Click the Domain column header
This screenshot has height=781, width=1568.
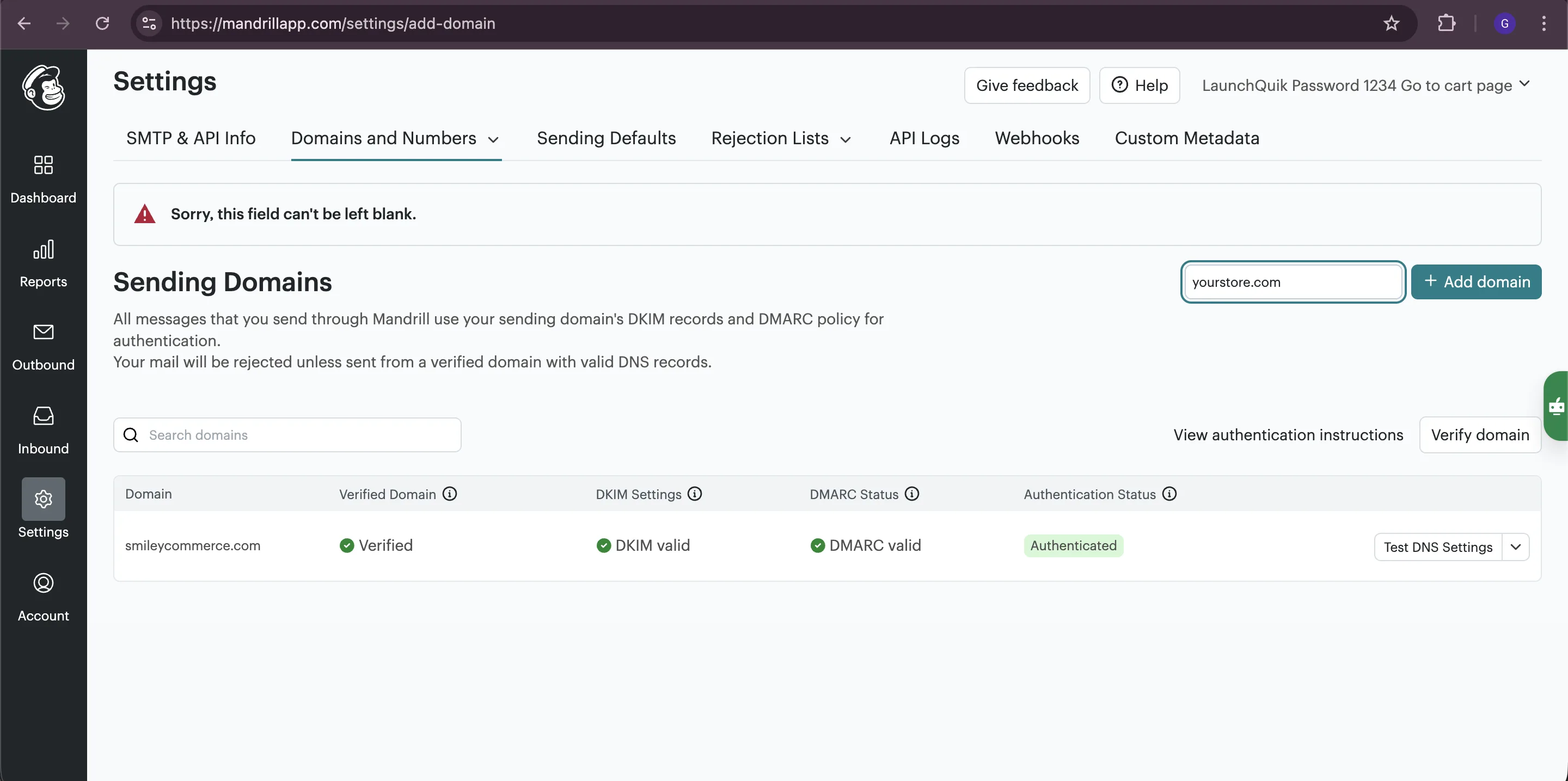[x=149, y=494]
